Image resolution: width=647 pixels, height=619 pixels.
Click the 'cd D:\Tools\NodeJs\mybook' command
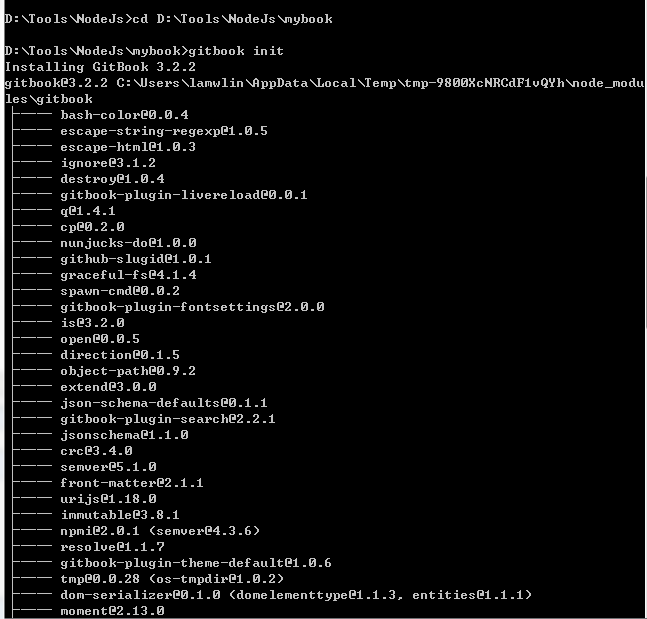pos(232,19)
